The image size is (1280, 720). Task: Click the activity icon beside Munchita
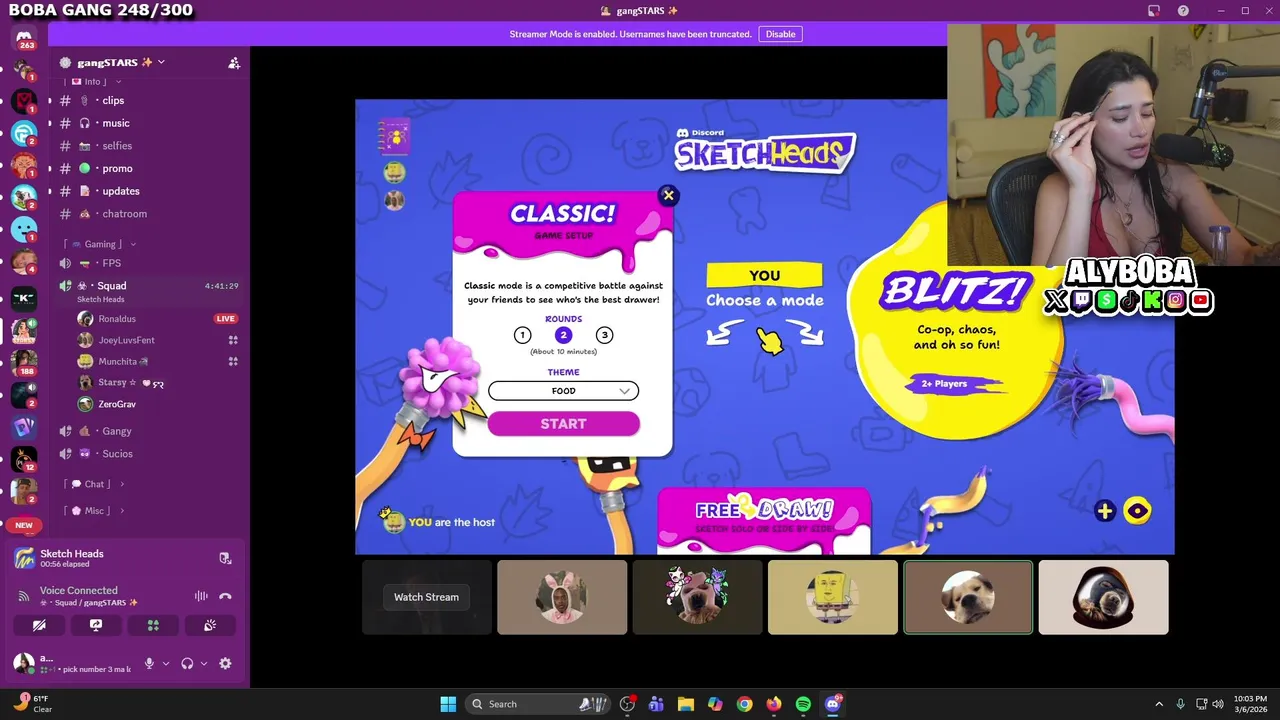tap(233, 362)
